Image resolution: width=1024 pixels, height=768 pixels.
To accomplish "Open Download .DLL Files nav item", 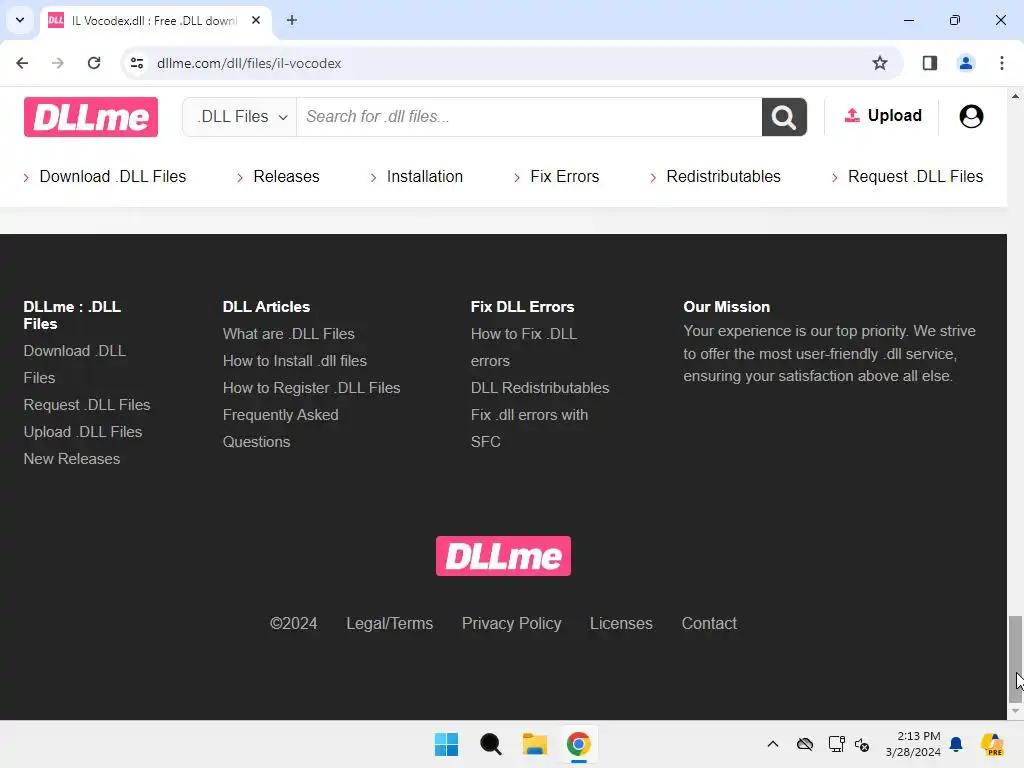I will click(112, 176).
